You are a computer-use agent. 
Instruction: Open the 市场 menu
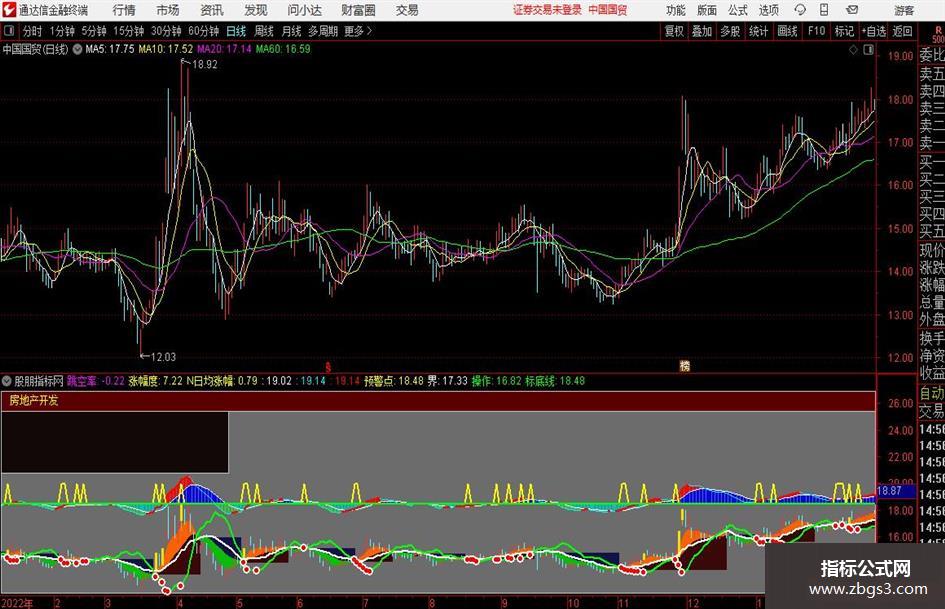[x=168, y=10]
